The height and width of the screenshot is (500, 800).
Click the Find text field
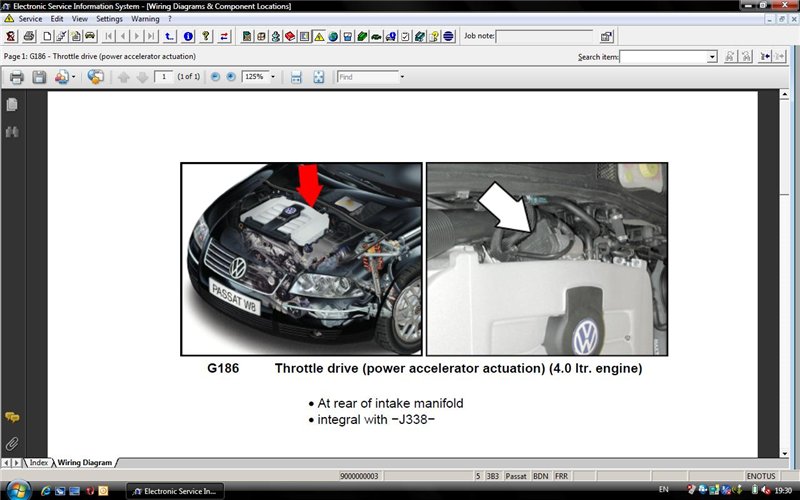pos(367,77)
